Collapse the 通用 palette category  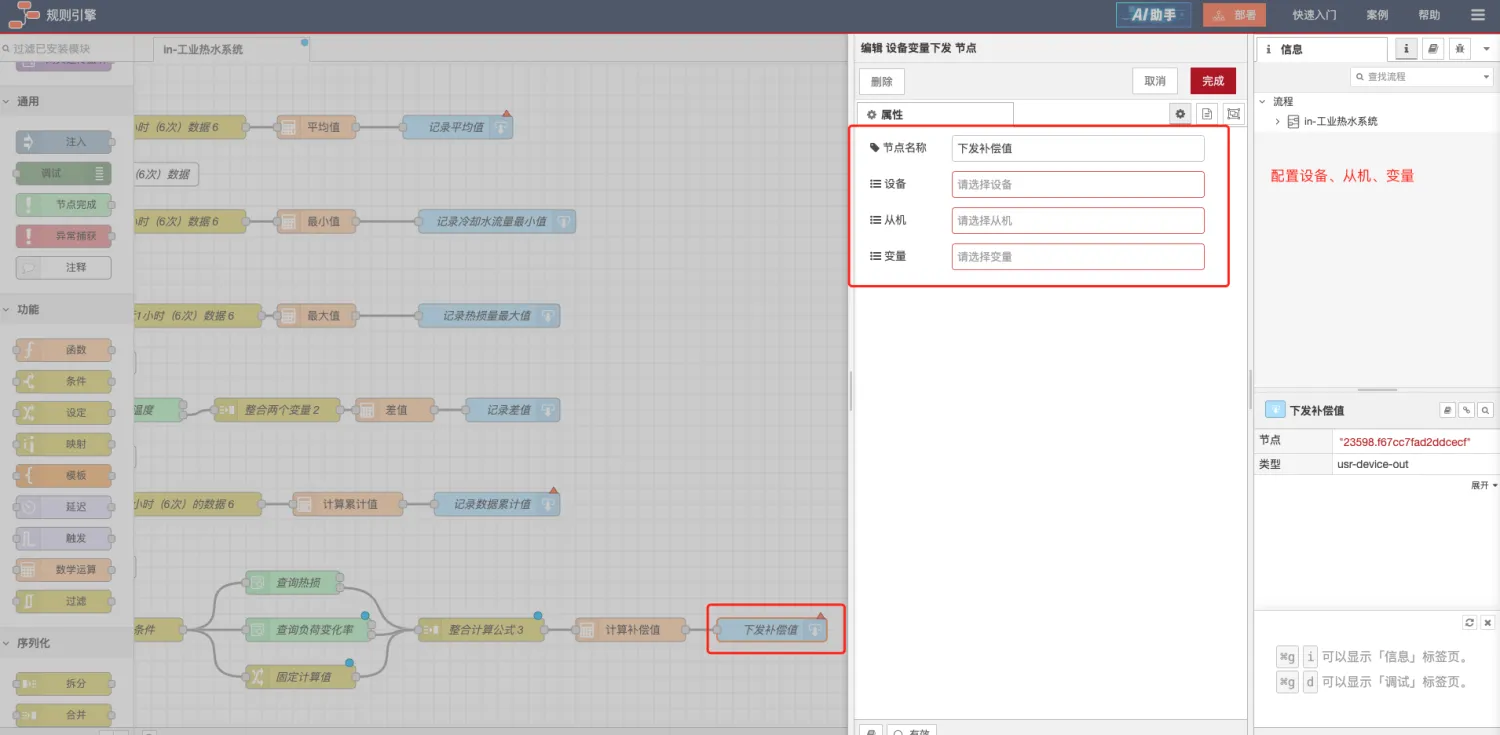click(67, 101)
